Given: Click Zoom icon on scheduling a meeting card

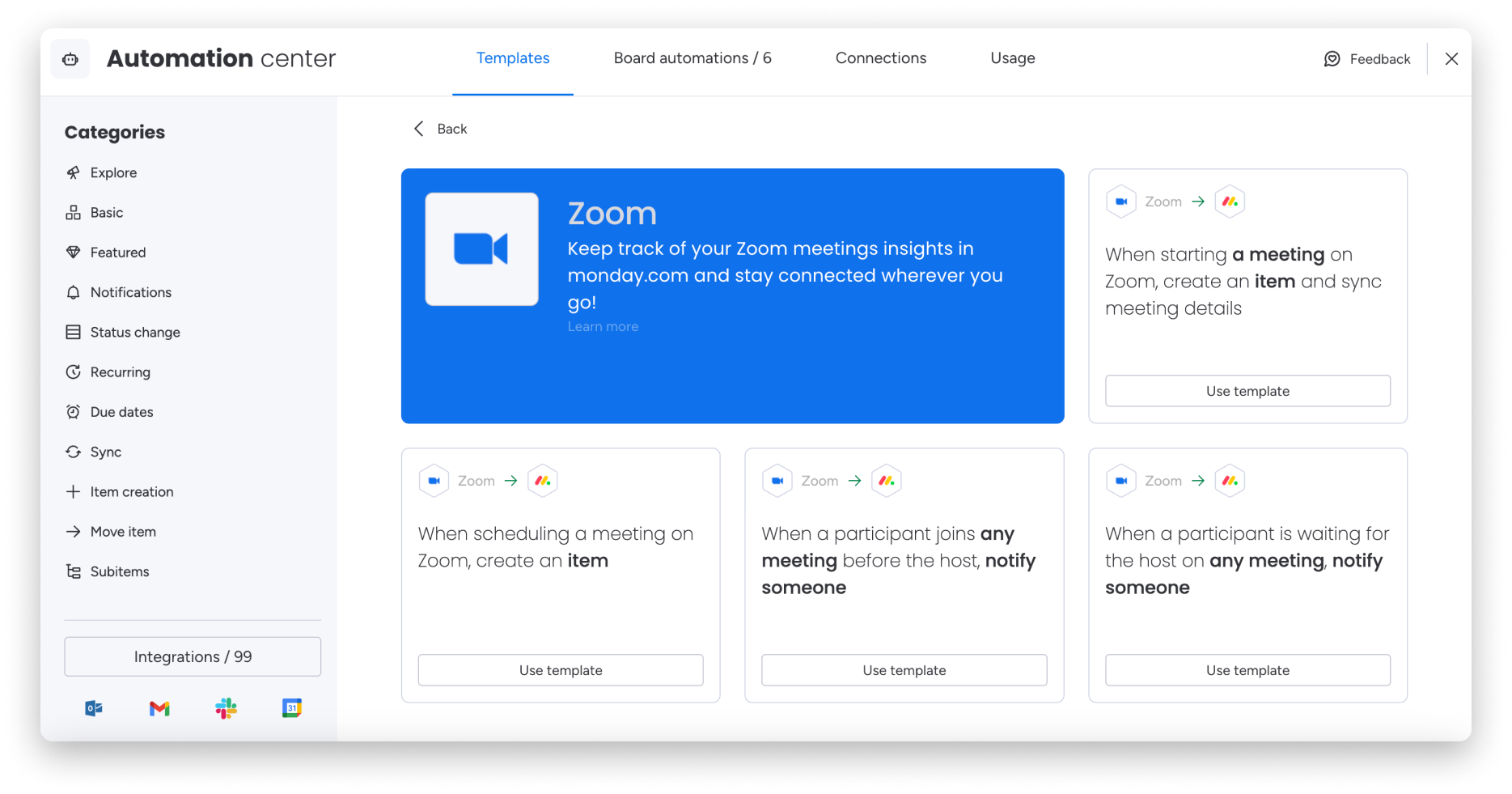Looking at the screenshot, I should (x=434, y=481).
